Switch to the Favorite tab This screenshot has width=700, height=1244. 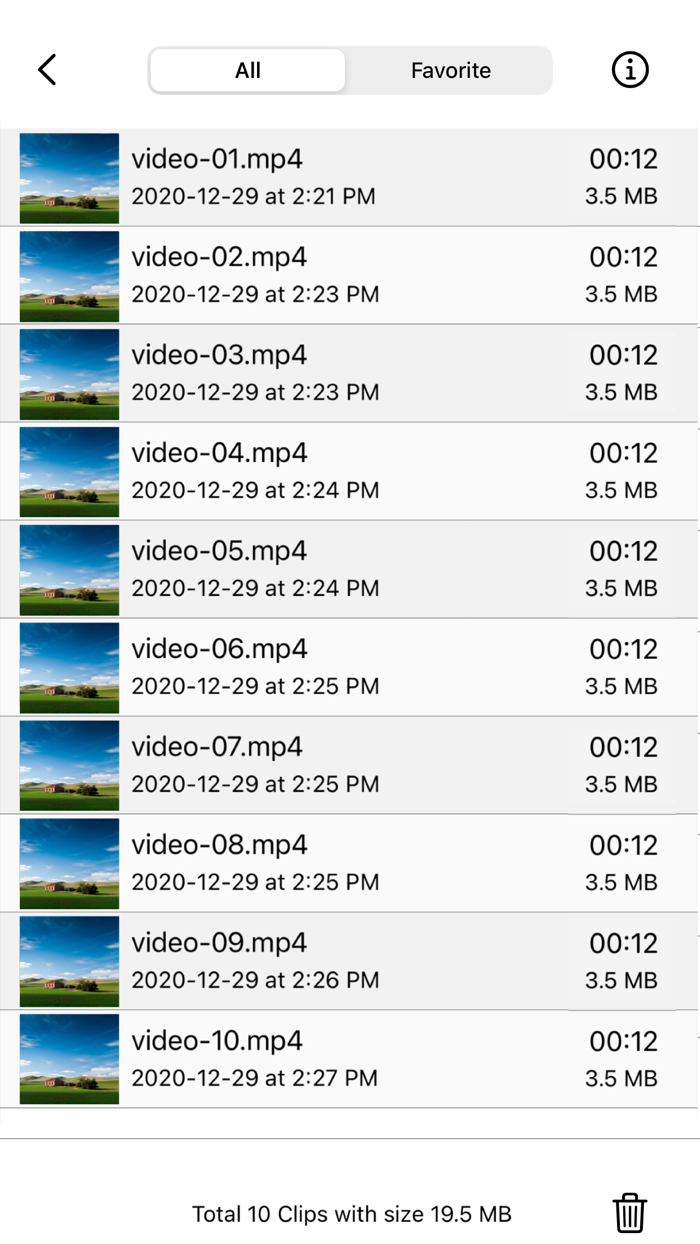(x=449, y=69)
